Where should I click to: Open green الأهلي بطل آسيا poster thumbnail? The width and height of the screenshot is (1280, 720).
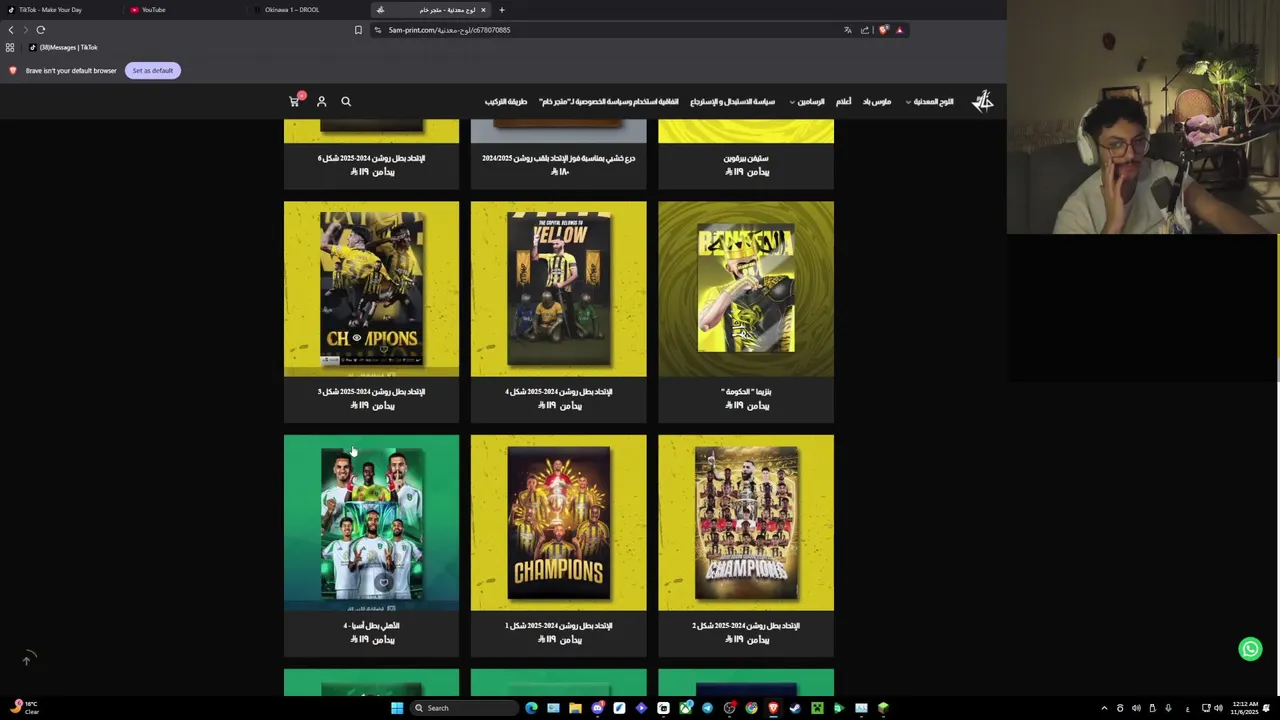(371, 522)
